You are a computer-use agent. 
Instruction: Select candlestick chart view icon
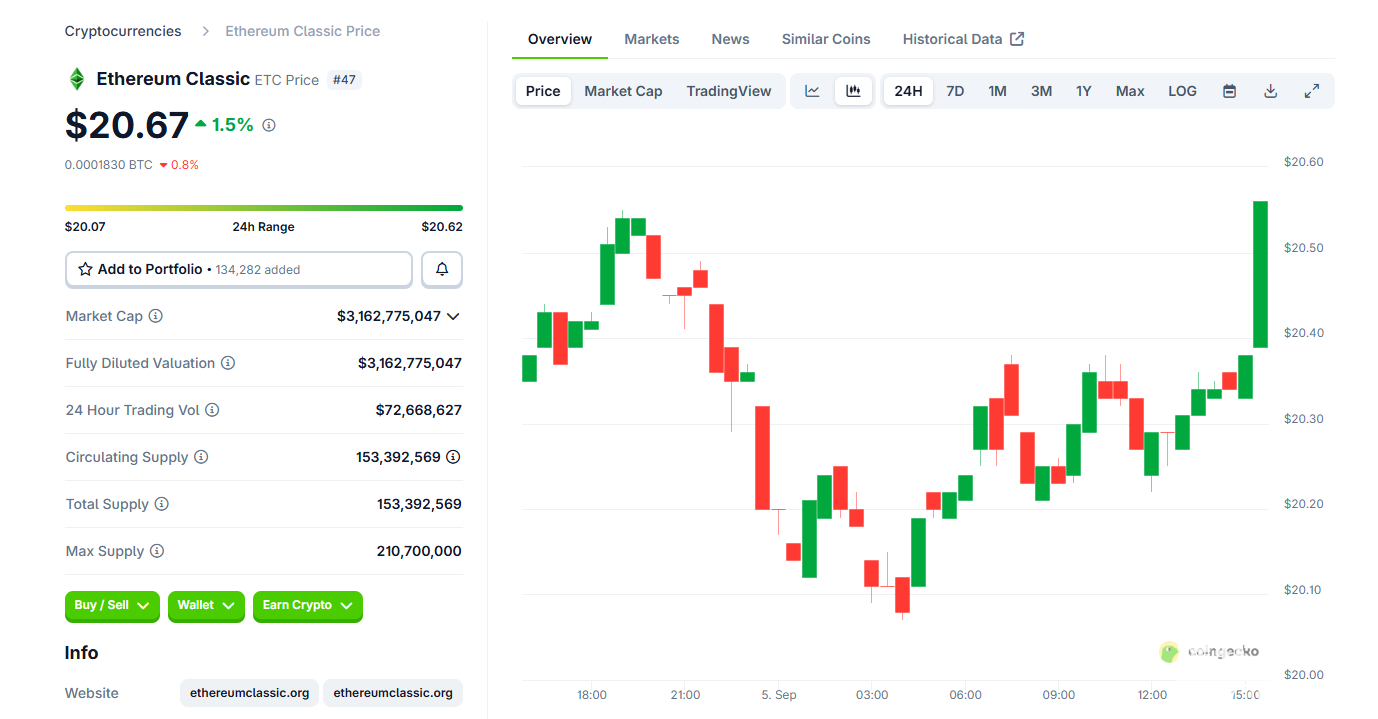click(853, 91)
